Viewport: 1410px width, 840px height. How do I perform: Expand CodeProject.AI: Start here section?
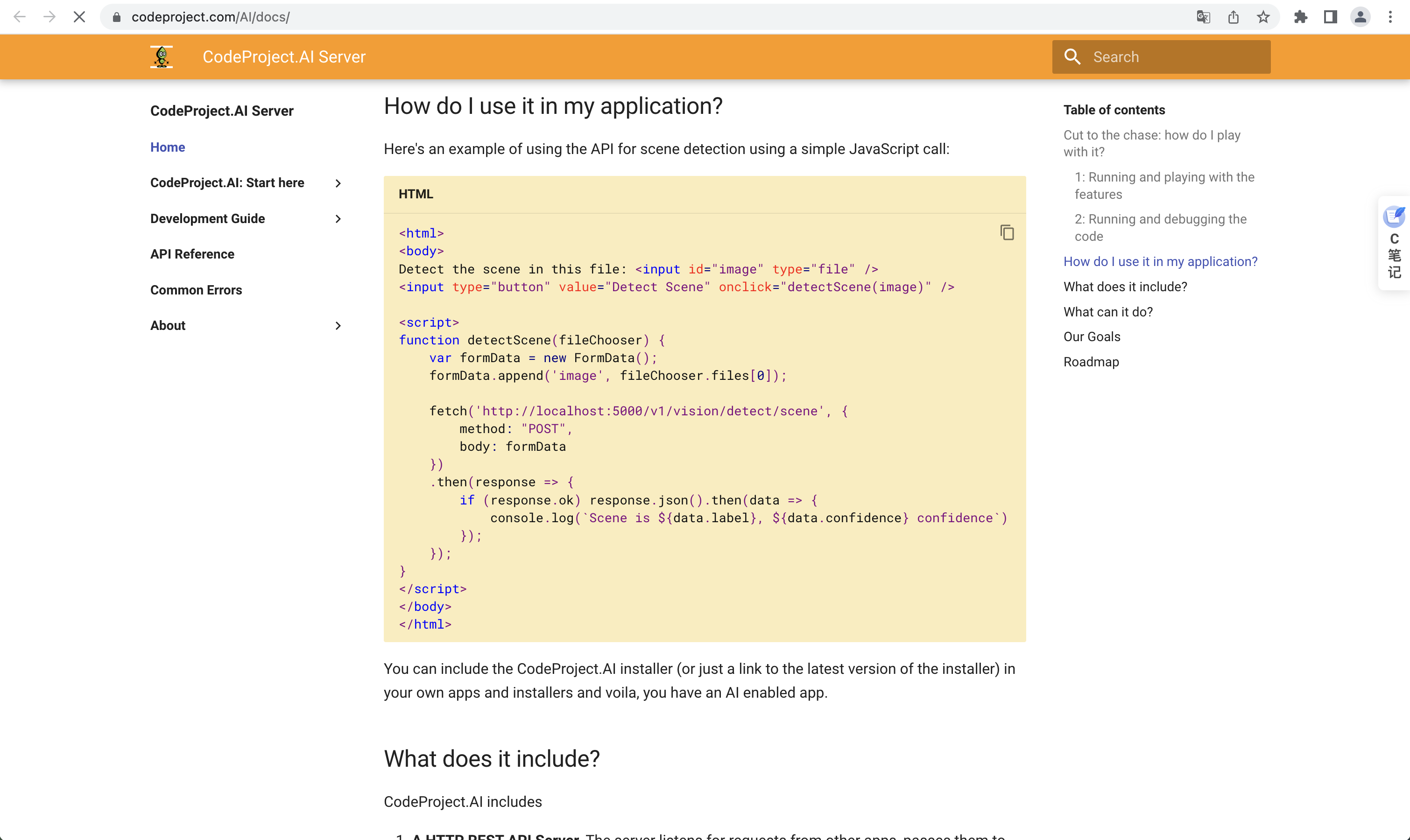(338, 183)
